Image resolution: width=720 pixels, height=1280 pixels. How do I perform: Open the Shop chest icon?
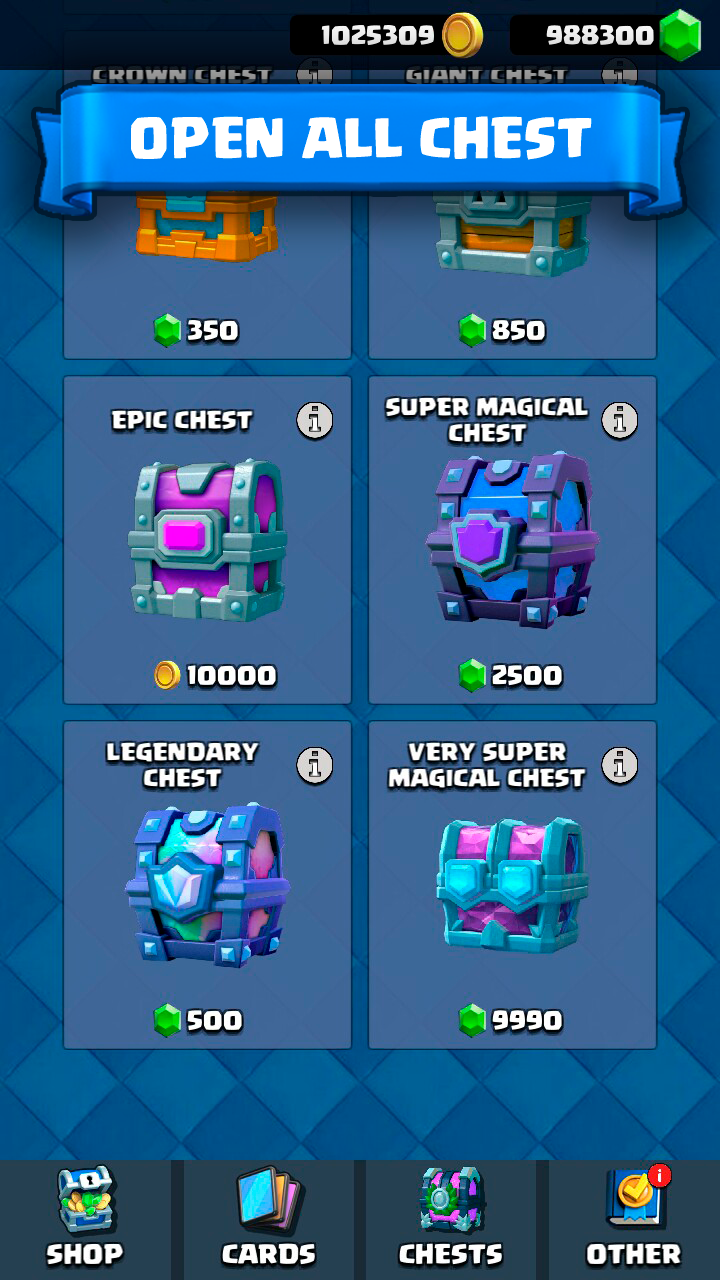tap(86, 1198)
